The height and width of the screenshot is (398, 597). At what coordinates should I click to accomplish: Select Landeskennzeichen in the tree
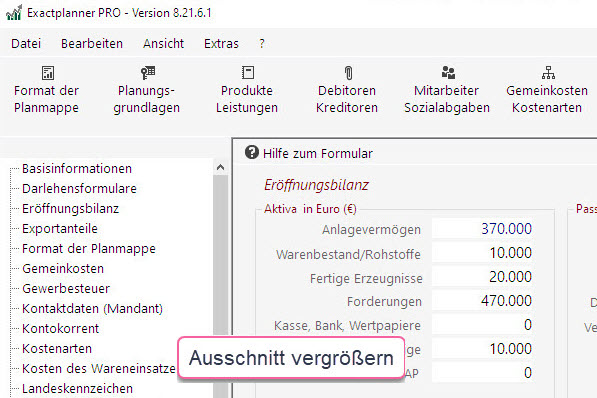77,388
